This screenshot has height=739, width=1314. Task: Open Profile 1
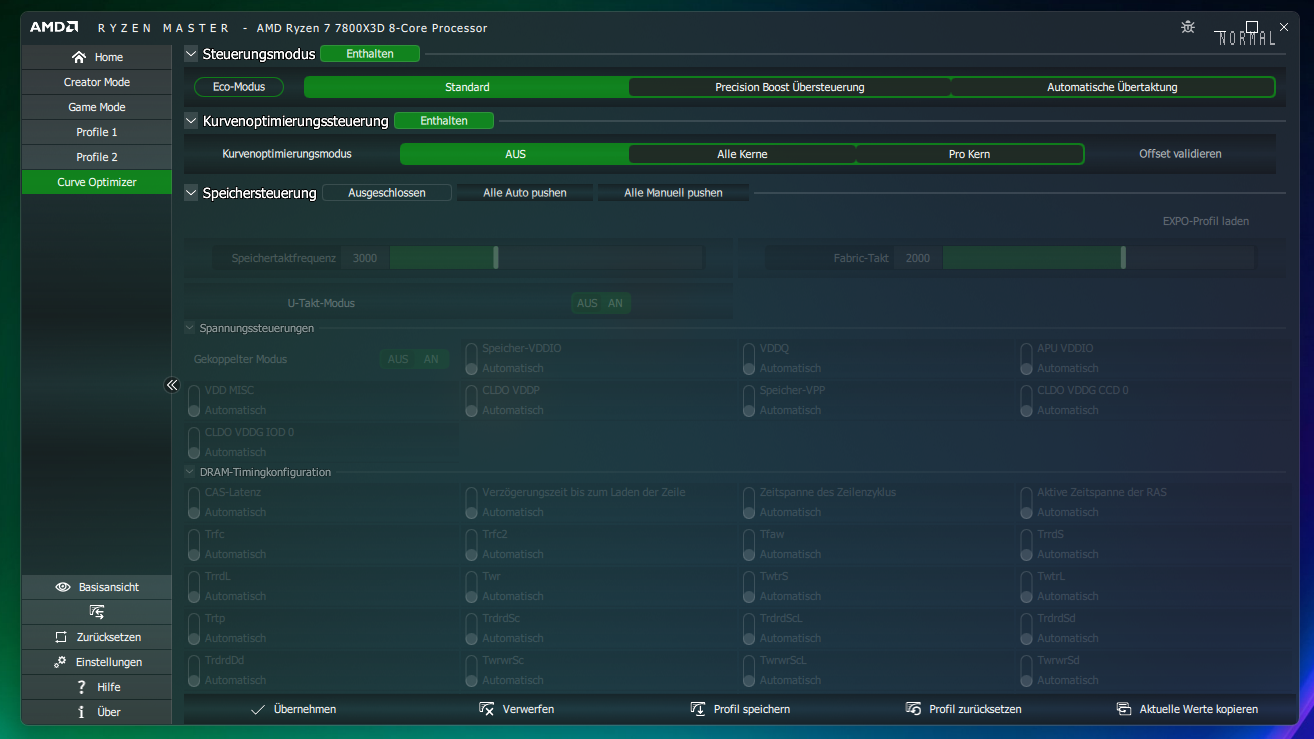point(97,132)
